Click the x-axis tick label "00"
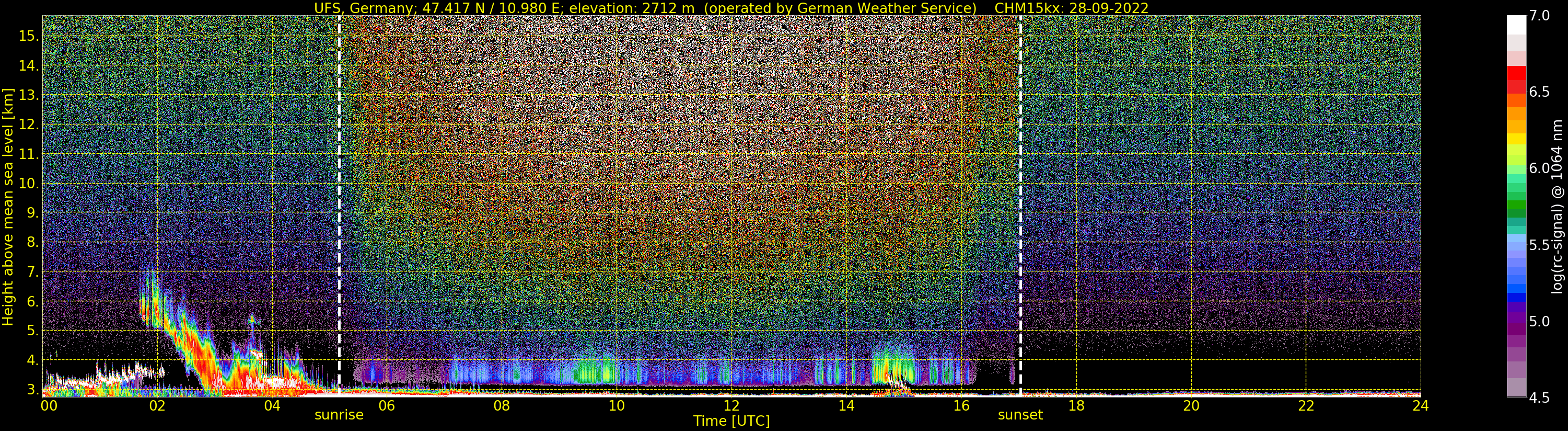 (x=49, y=406)
